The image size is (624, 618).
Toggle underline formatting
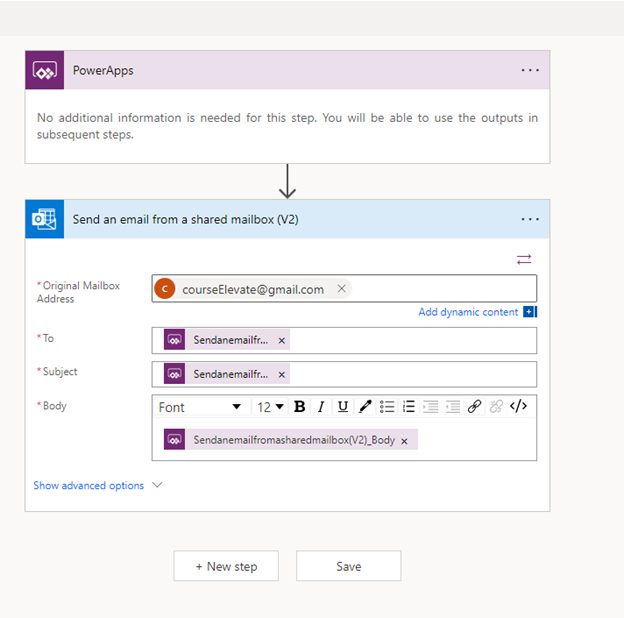(343, 407)
